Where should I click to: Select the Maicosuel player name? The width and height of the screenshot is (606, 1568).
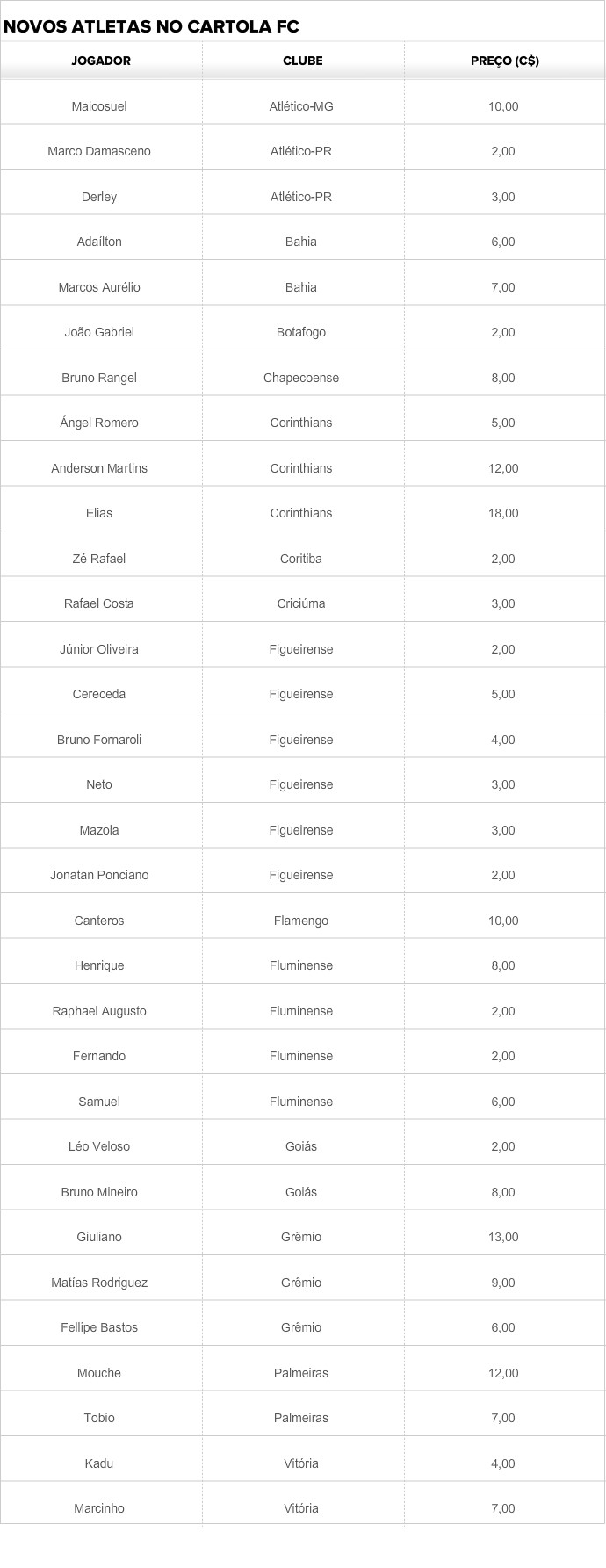click(x=99, y=106)
